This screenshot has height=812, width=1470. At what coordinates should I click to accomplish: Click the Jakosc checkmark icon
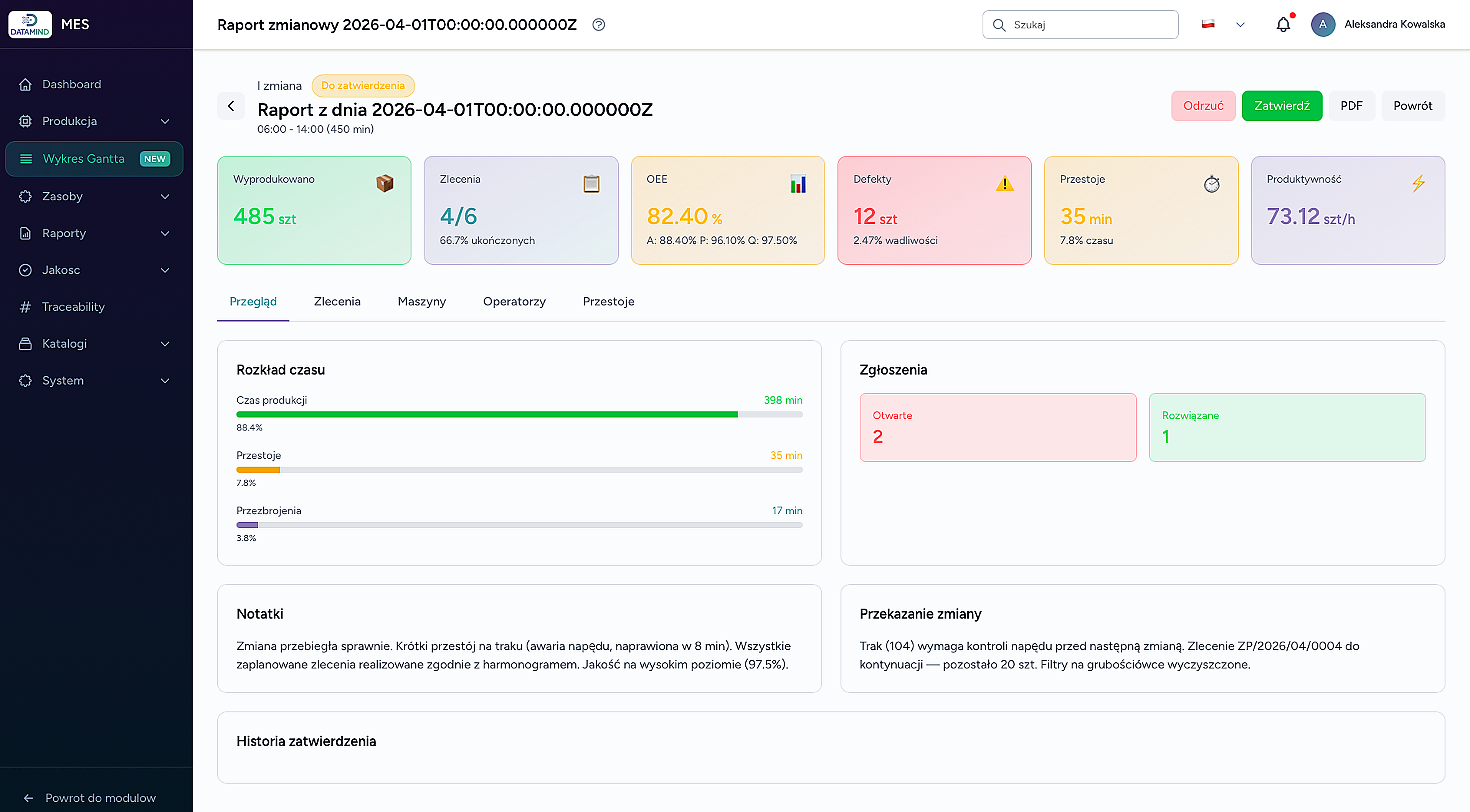point(26,270)
